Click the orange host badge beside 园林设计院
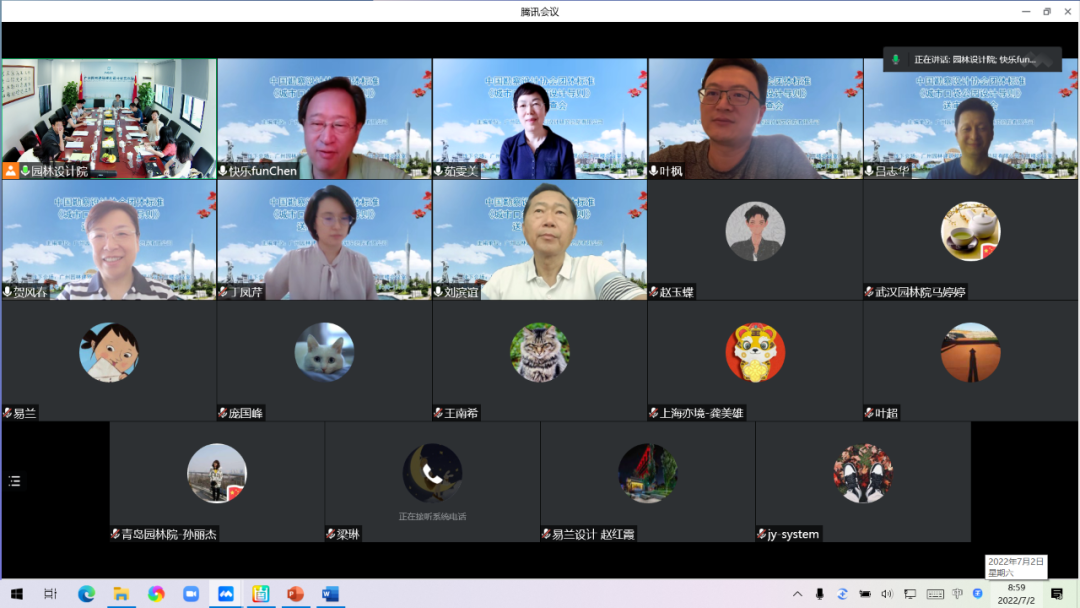Image resolution: width=1080 pixels, height=608 pixels. tap(10, 171)
